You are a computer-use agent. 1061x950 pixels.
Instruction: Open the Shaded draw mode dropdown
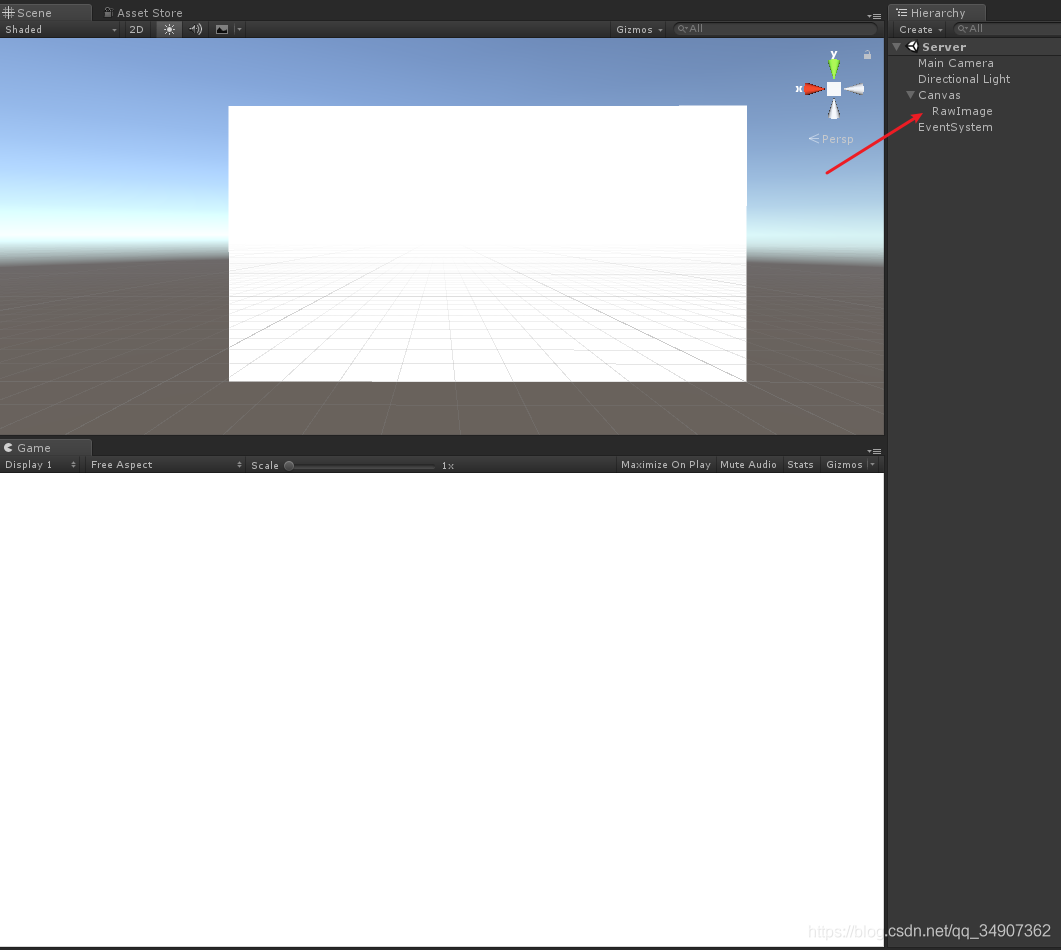[60, 29]
